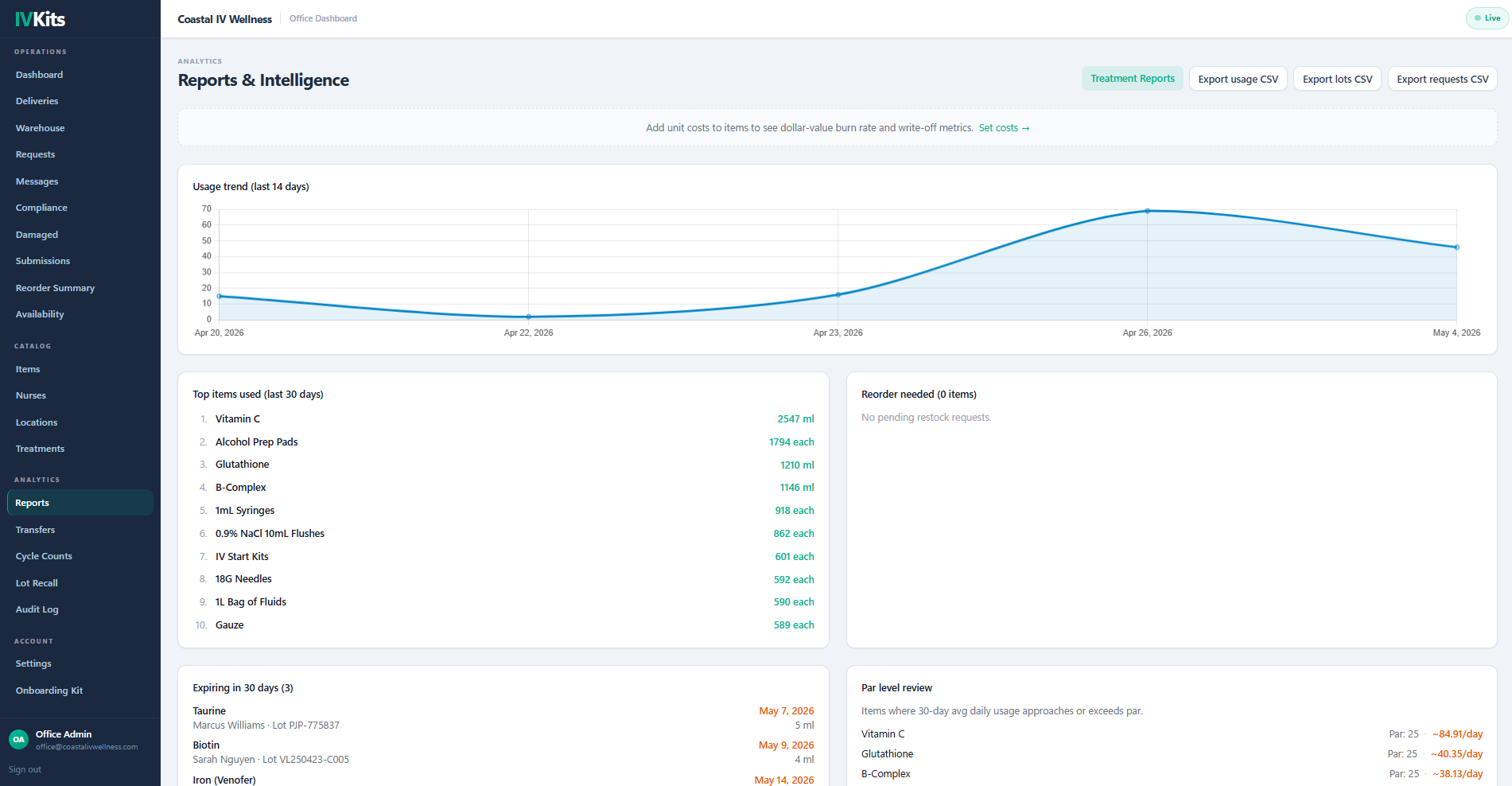
Task: Select the Apr 20 data point on chart
Action: (220, 297)
